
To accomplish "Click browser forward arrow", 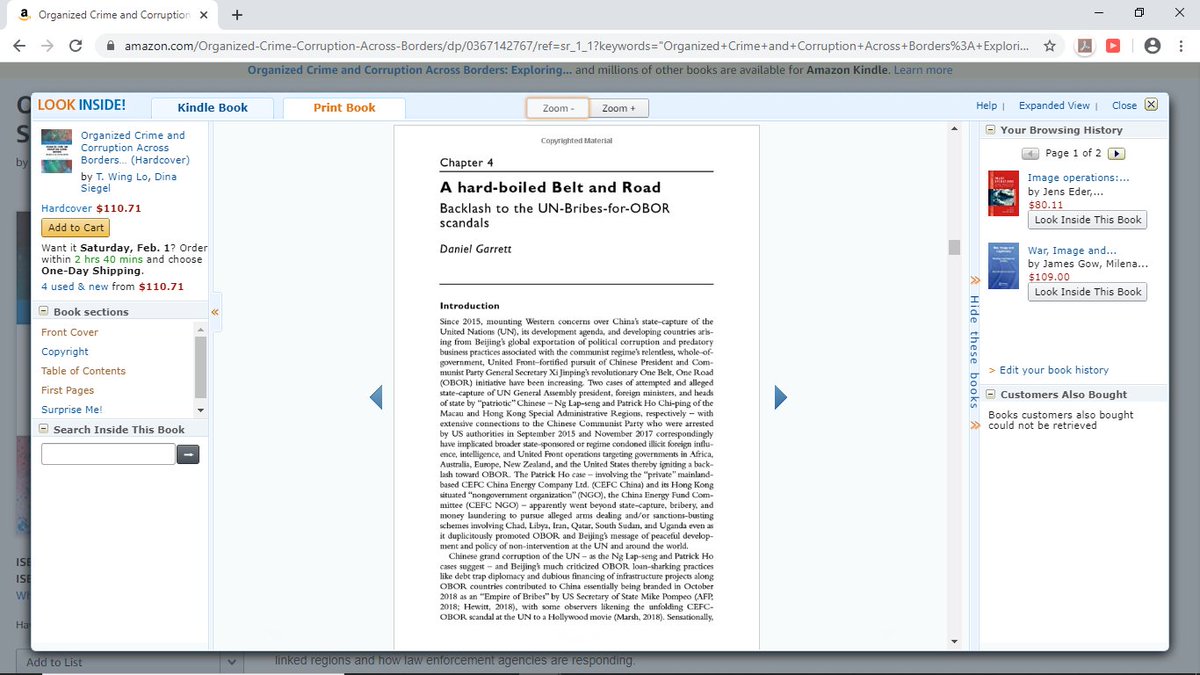I will [x=47, y=46].
